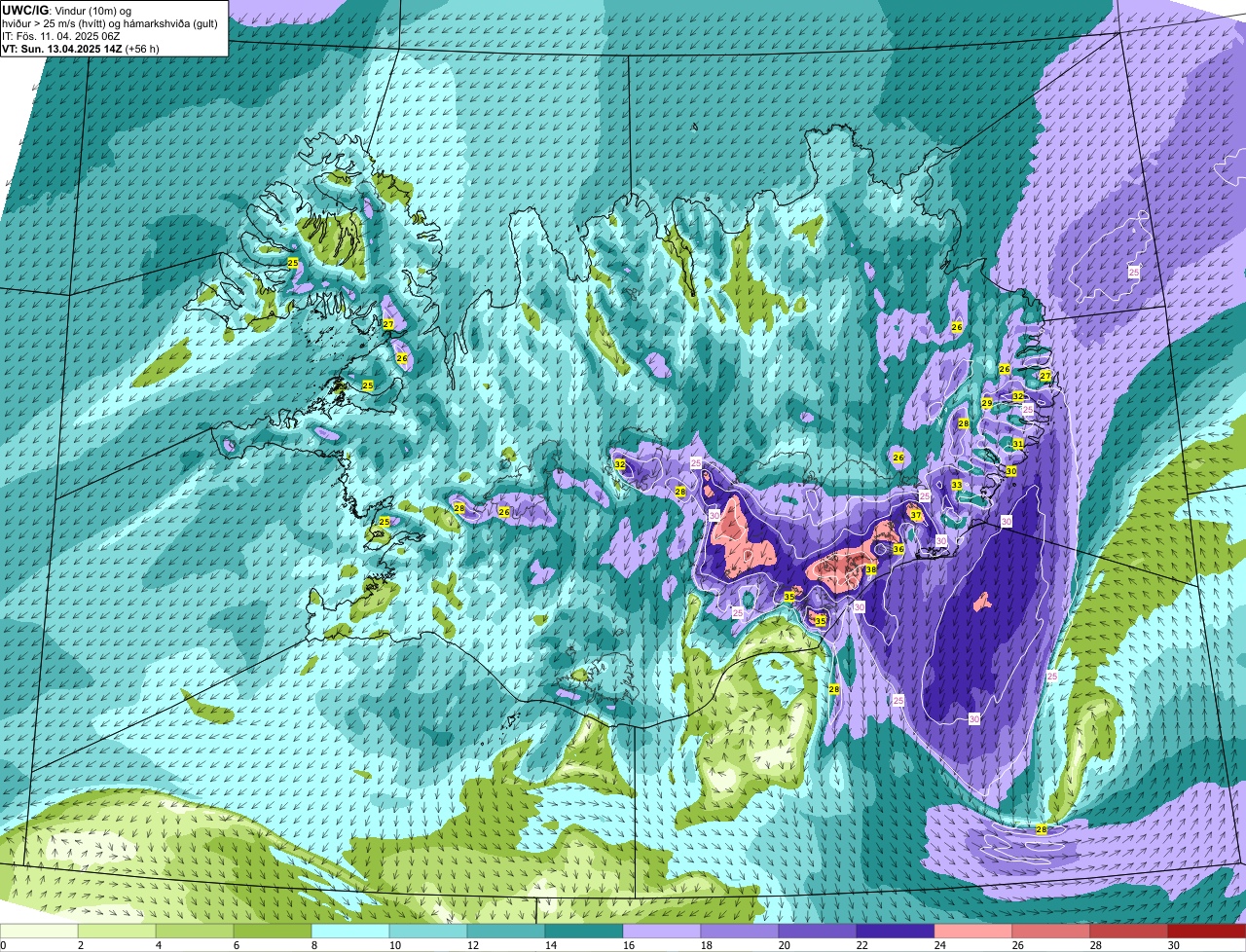1246x952 pixels.
Task: Pick the 12–14 m/s teal legend swatch
Action: point(506,931)
